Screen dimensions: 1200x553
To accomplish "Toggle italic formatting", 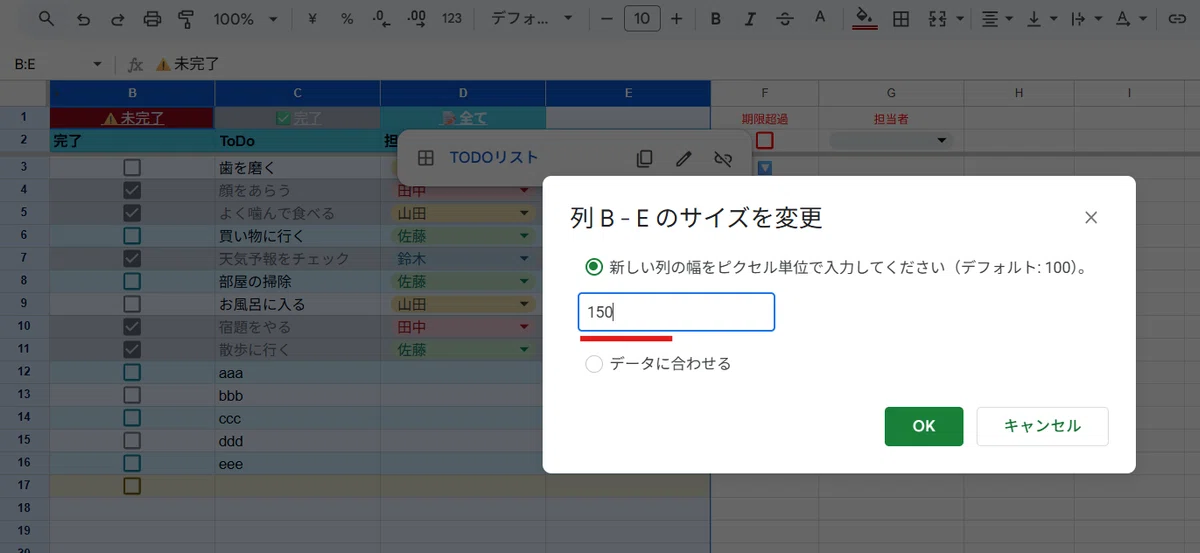I will coord(750,18).
